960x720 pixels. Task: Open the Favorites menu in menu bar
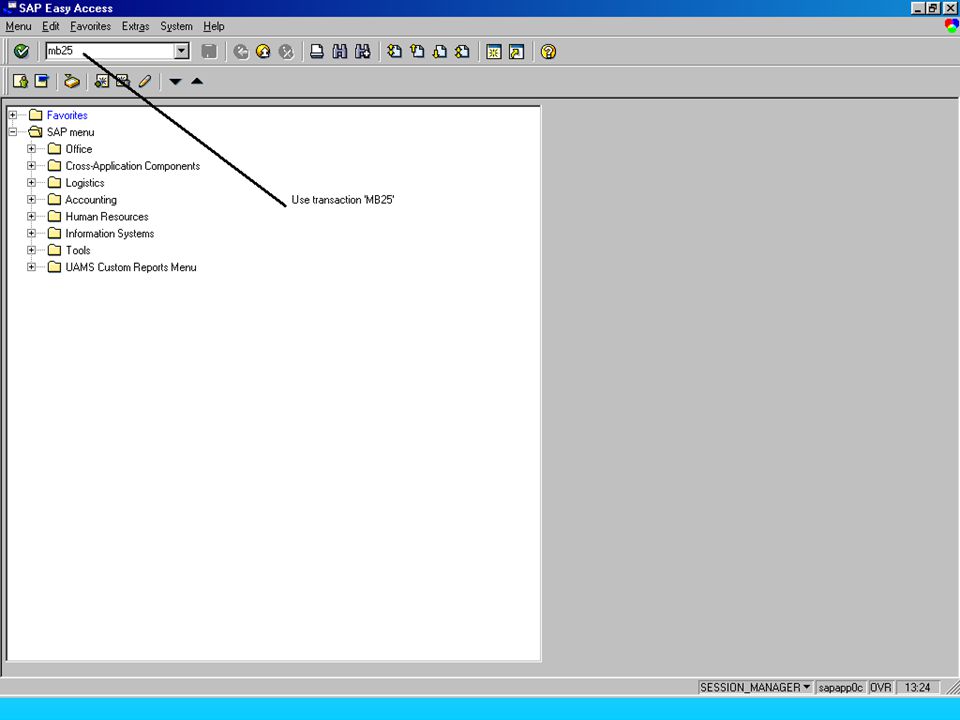91,26
